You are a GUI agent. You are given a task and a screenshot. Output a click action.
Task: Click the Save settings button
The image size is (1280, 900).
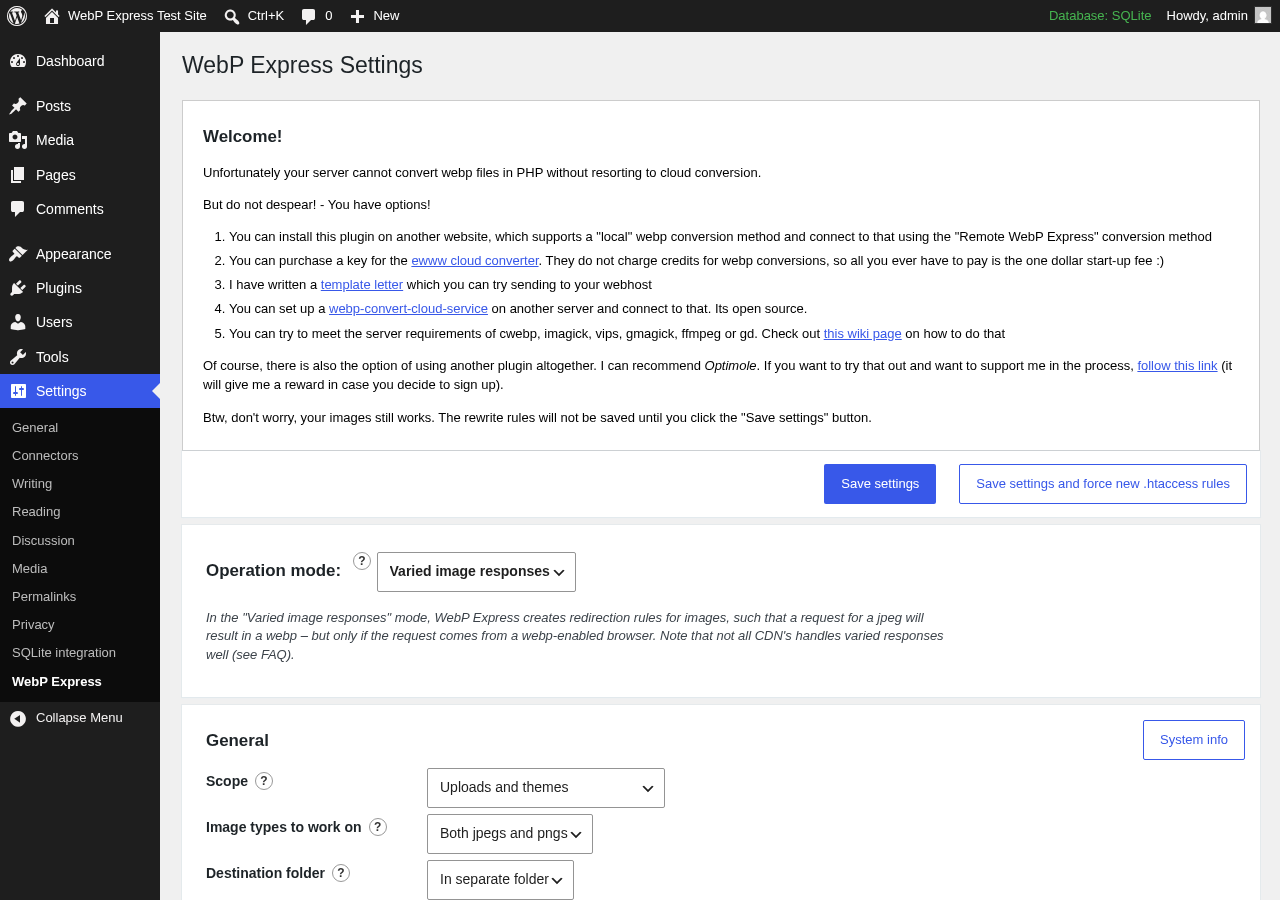[880, 484]
